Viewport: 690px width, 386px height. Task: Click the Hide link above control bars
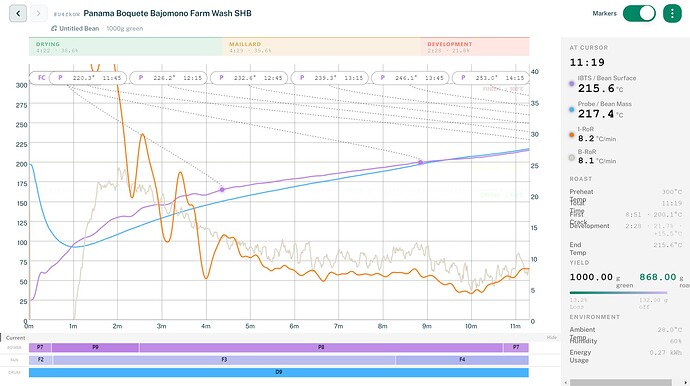(x=551, y=338)
